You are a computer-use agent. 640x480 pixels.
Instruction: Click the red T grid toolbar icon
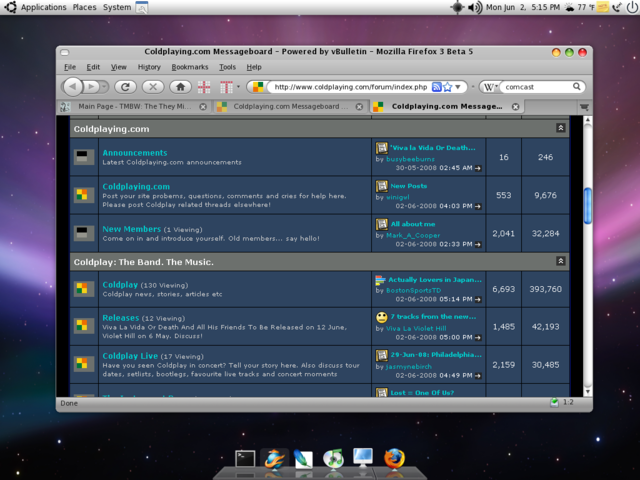point(226,87)
